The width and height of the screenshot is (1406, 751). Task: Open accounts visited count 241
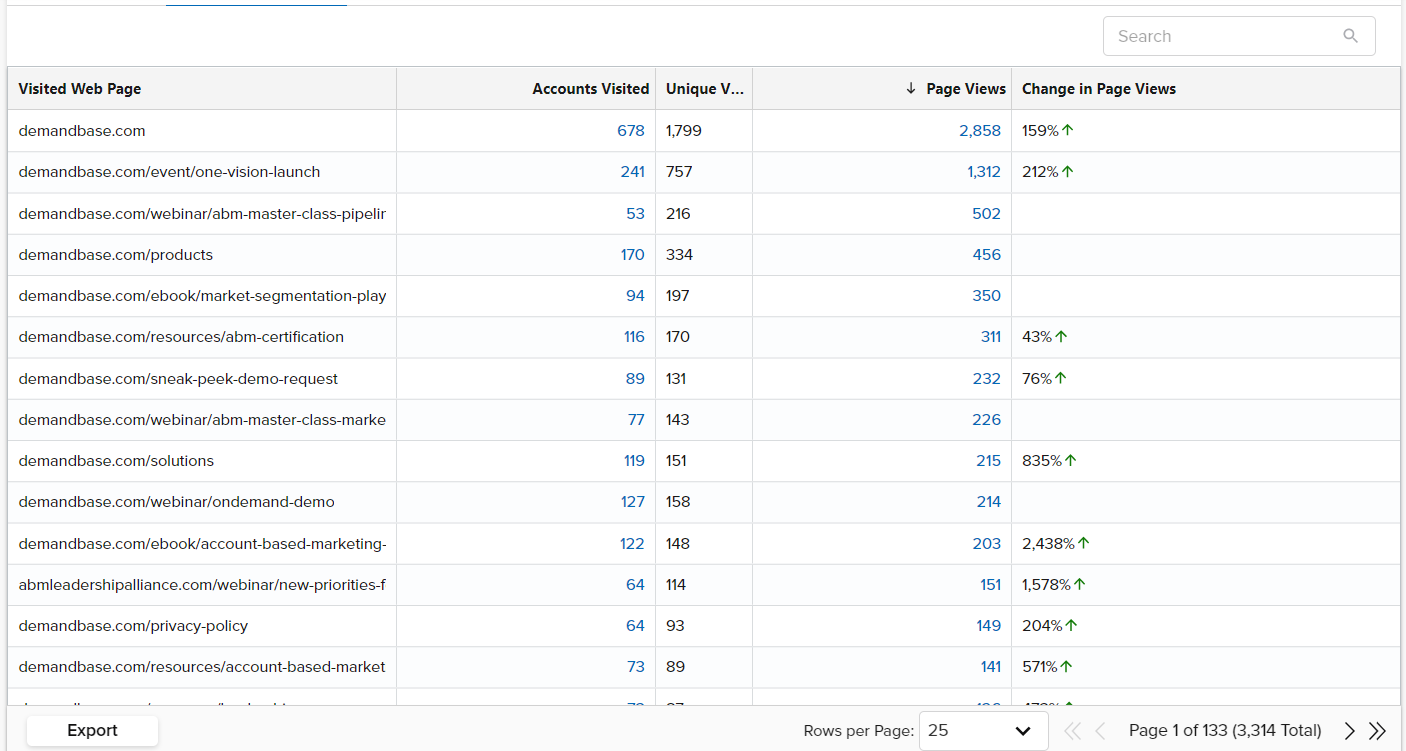point(632,172)
